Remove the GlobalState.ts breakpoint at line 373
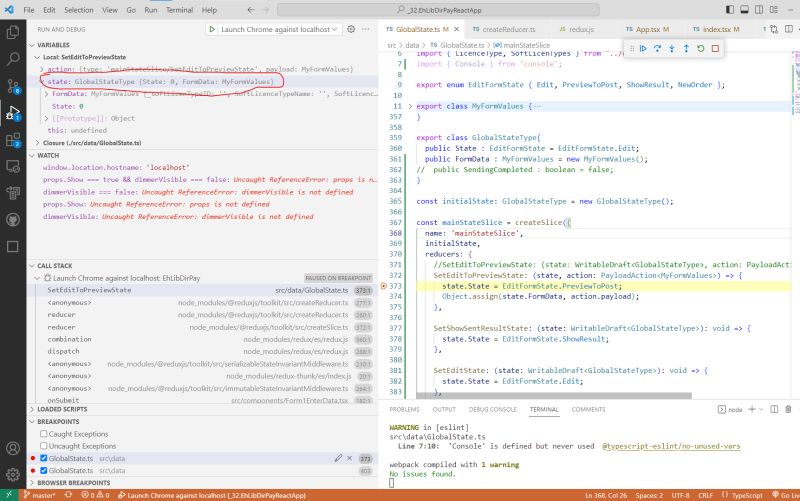This screenshot has height=501, width=800. (x=349, y=458)
